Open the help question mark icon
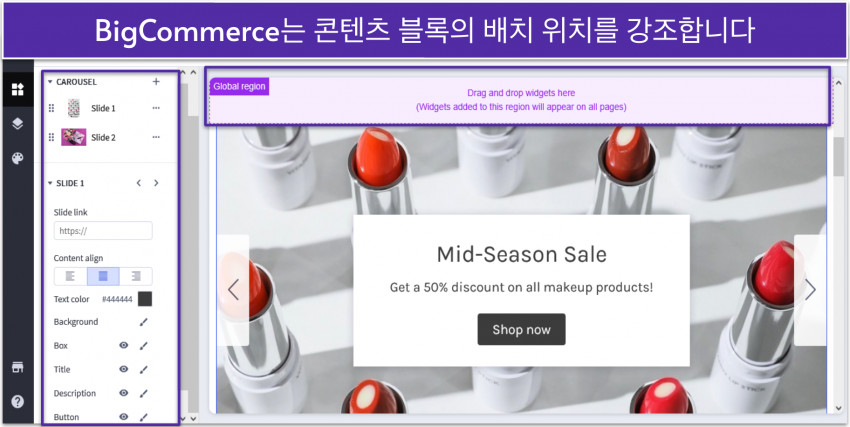The width and height of the screenshot is (850, 427). tap(17, 402)
